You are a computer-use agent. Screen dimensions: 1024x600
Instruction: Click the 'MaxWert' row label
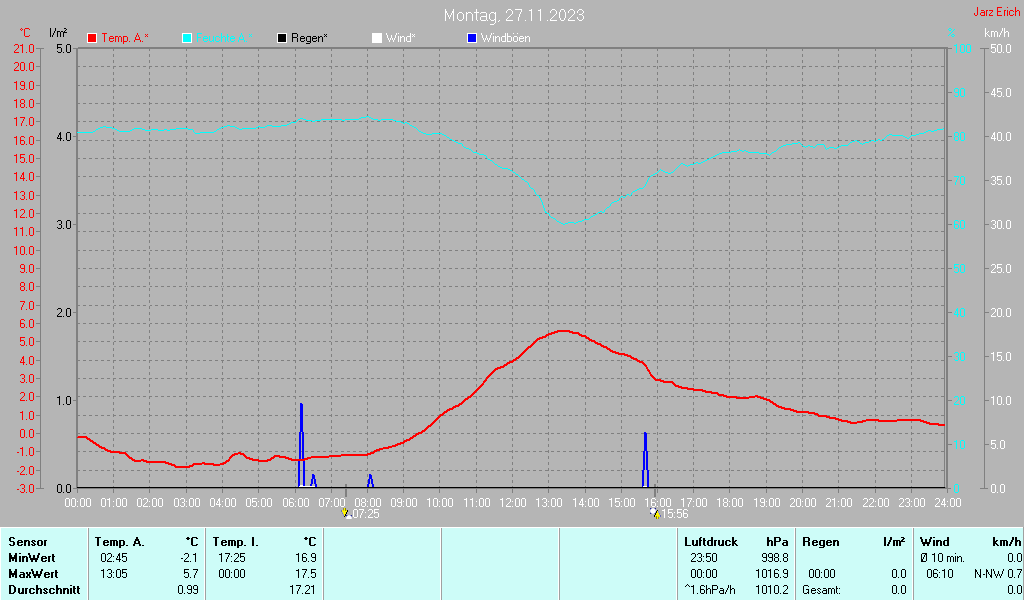[33, 574]
